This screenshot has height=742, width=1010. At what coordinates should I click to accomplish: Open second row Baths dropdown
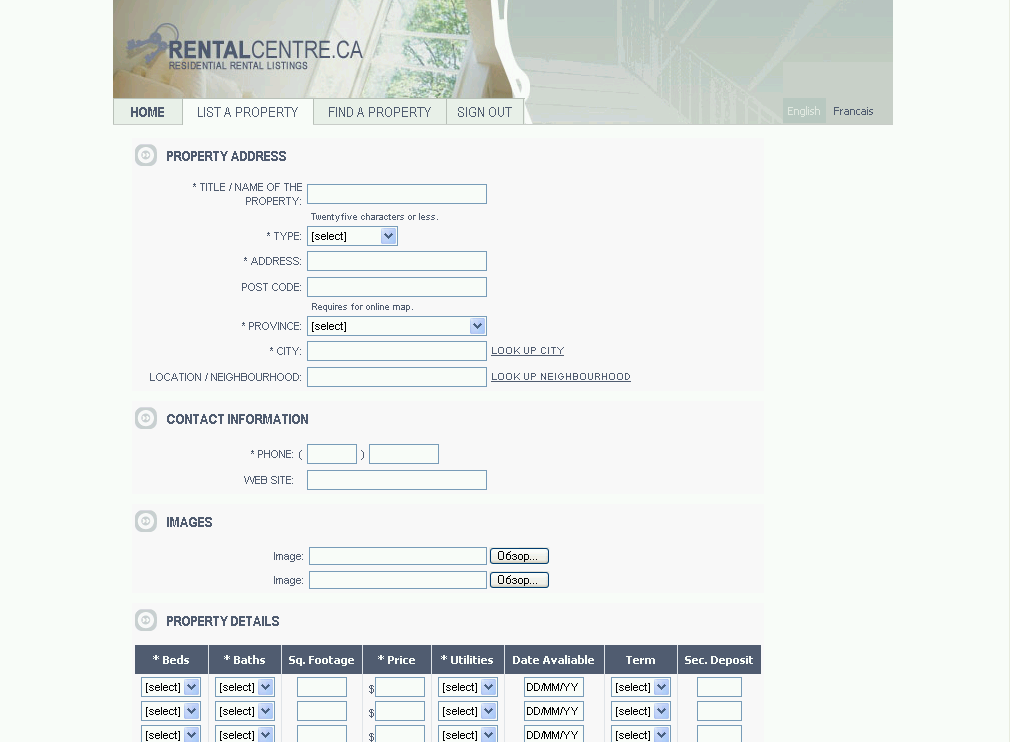[245, 710]
